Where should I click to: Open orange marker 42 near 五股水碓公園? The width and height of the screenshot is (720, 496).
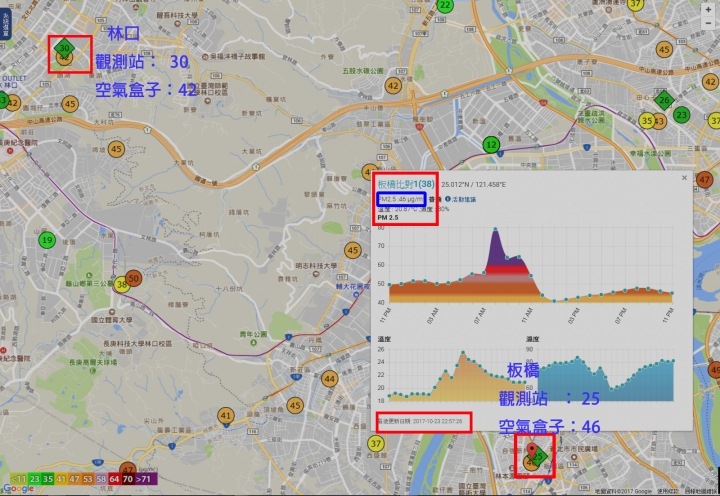pos(393,85)
